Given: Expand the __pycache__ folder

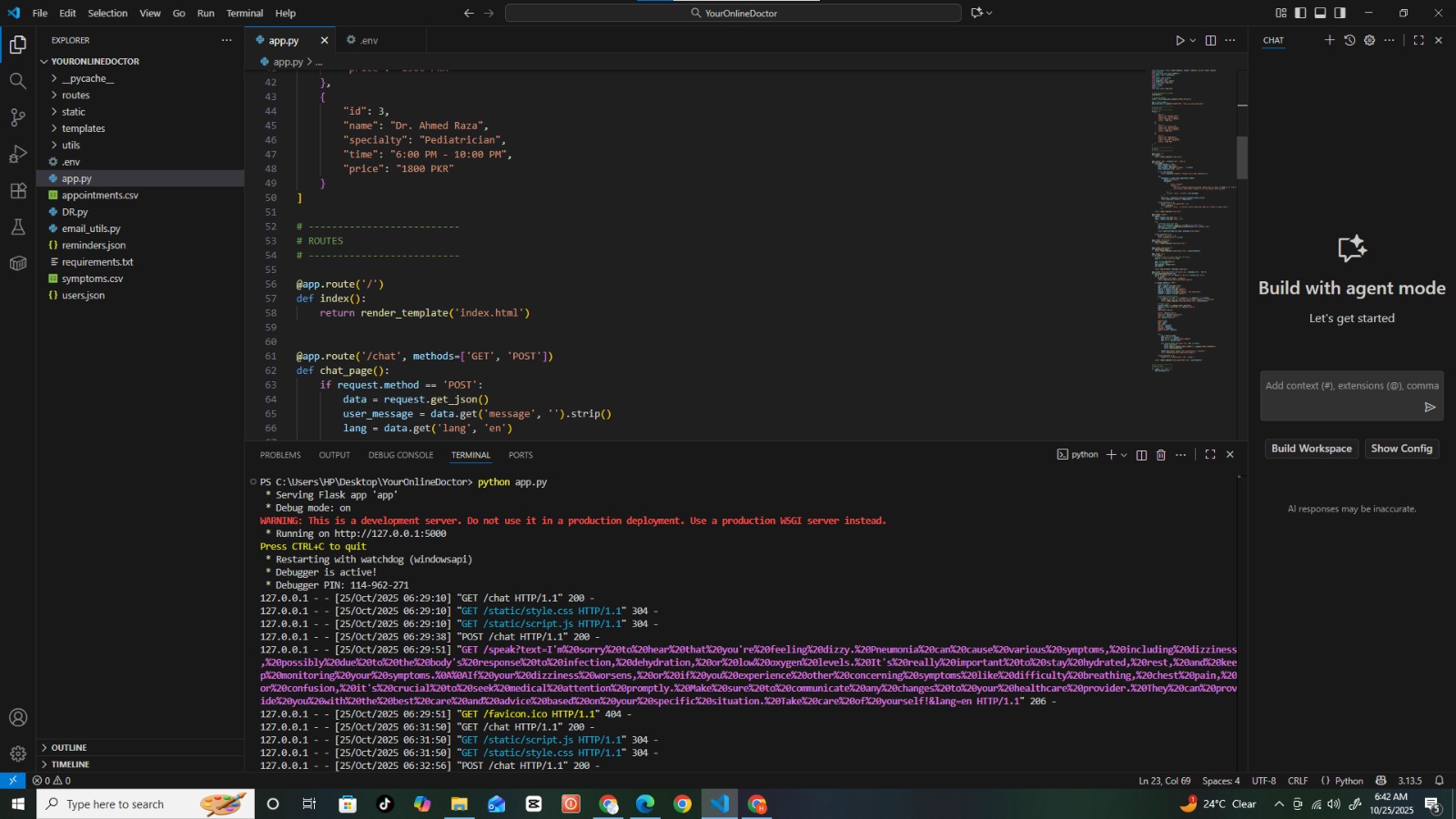Looking at the screenshot, I should (x=140, y=78).
